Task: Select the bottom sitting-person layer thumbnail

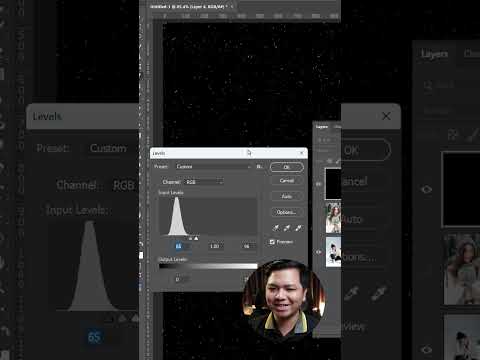Action: click(333, 252)
